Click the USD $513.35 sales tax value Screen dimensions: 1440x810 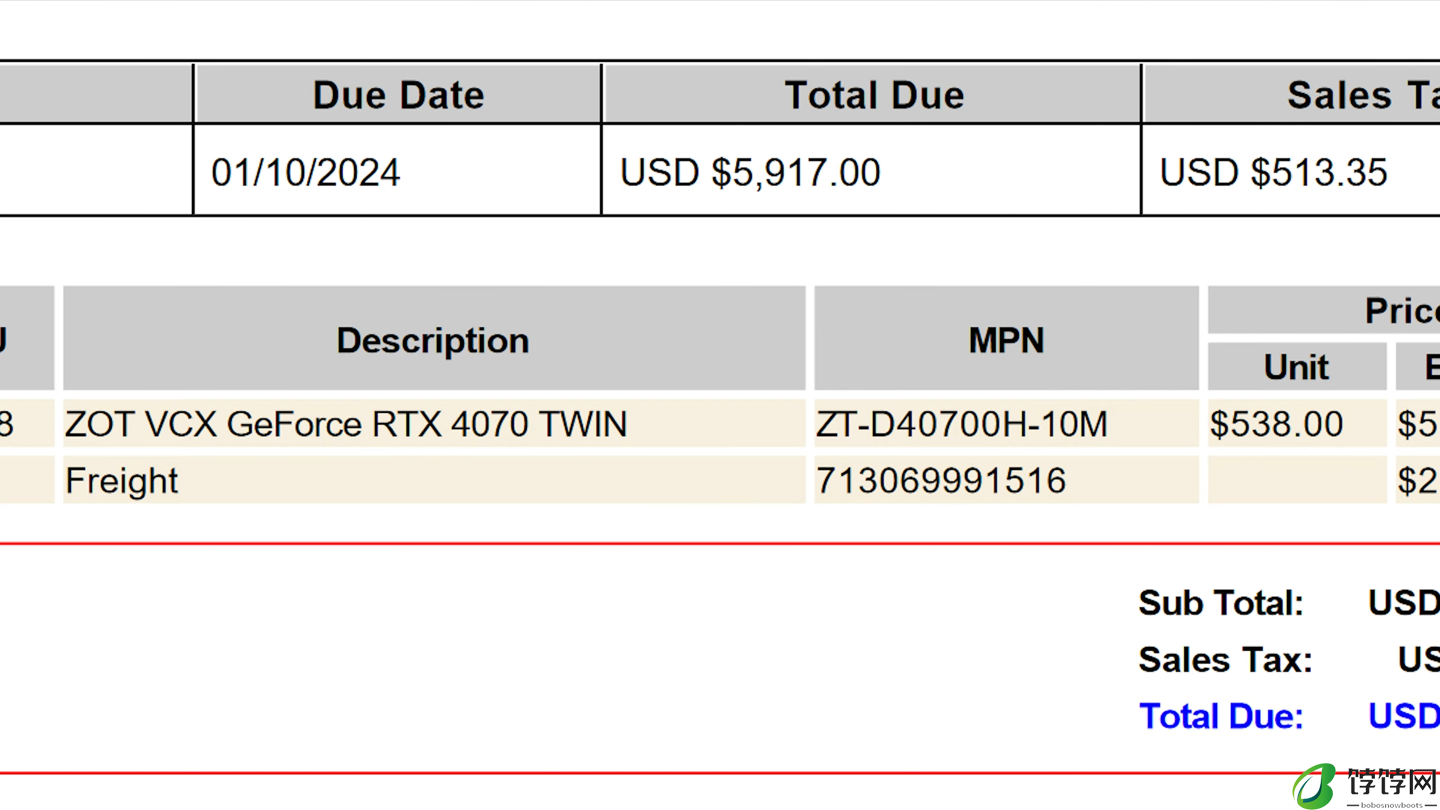tap(1273, 172)
